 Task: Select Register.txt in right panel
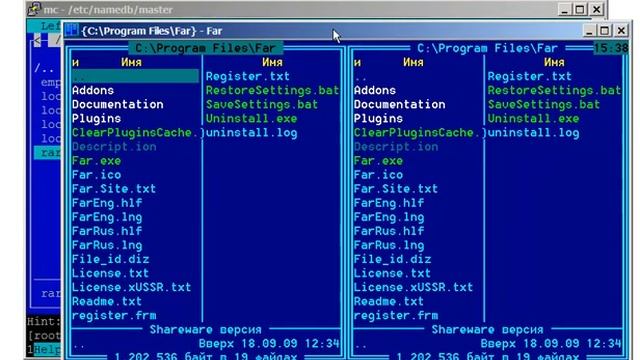(x=530, y=76)
